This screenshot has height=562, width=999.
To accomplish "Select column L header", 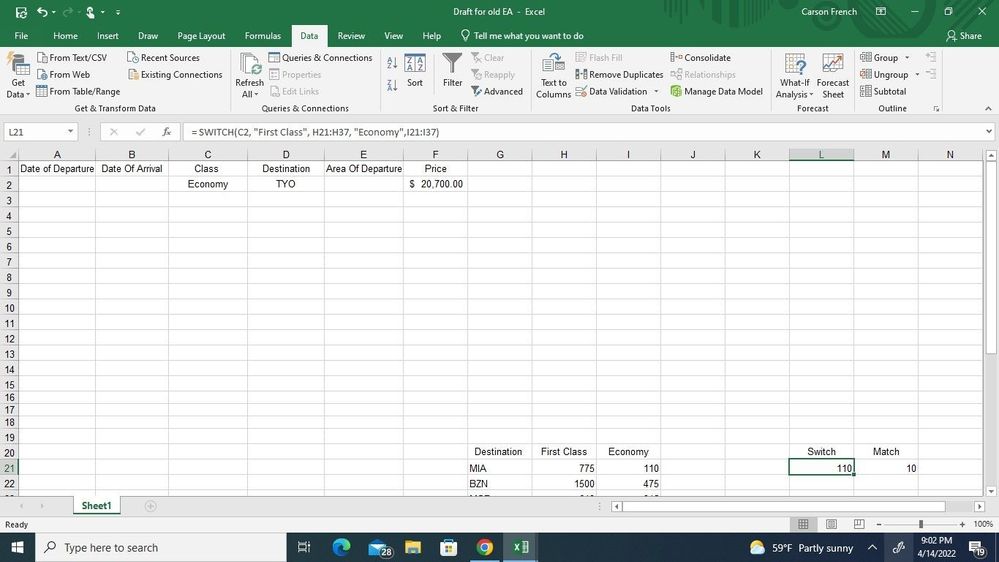I will click(821, 154).
